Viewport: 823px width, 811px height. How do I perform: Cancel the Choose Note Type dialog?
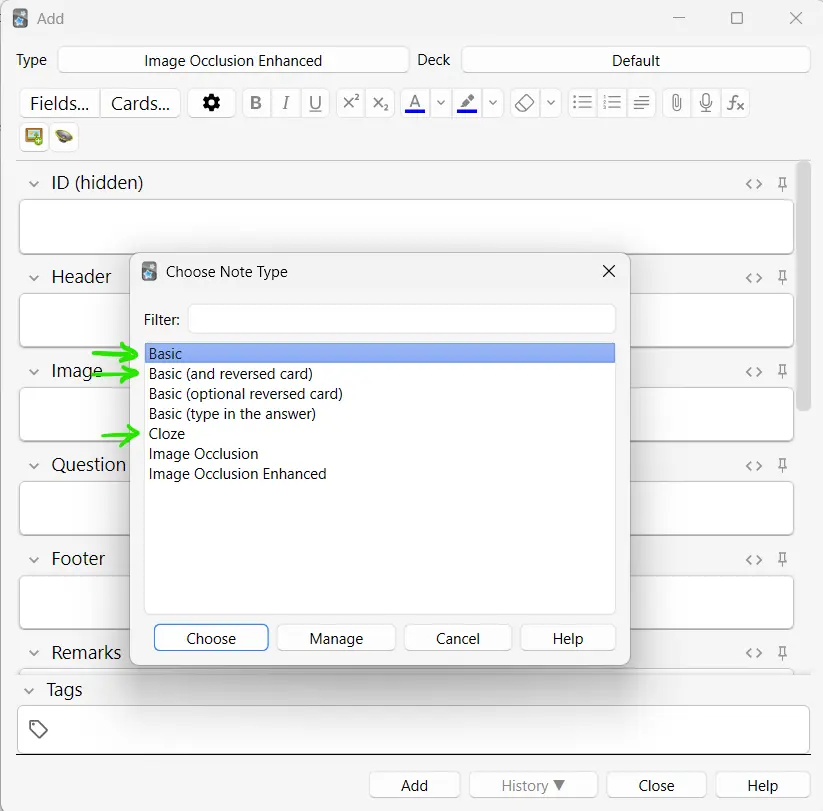click(458, 638)
